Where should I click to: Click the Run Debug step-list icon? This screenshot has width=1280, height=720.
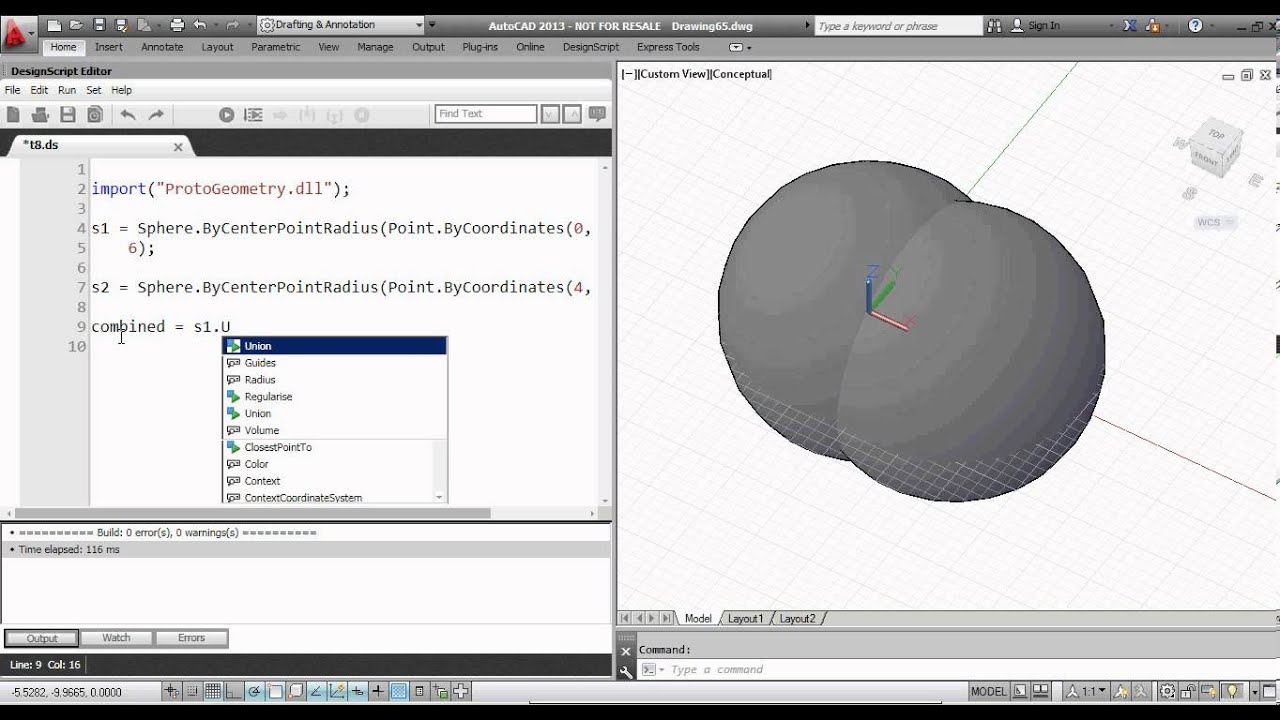254,115
